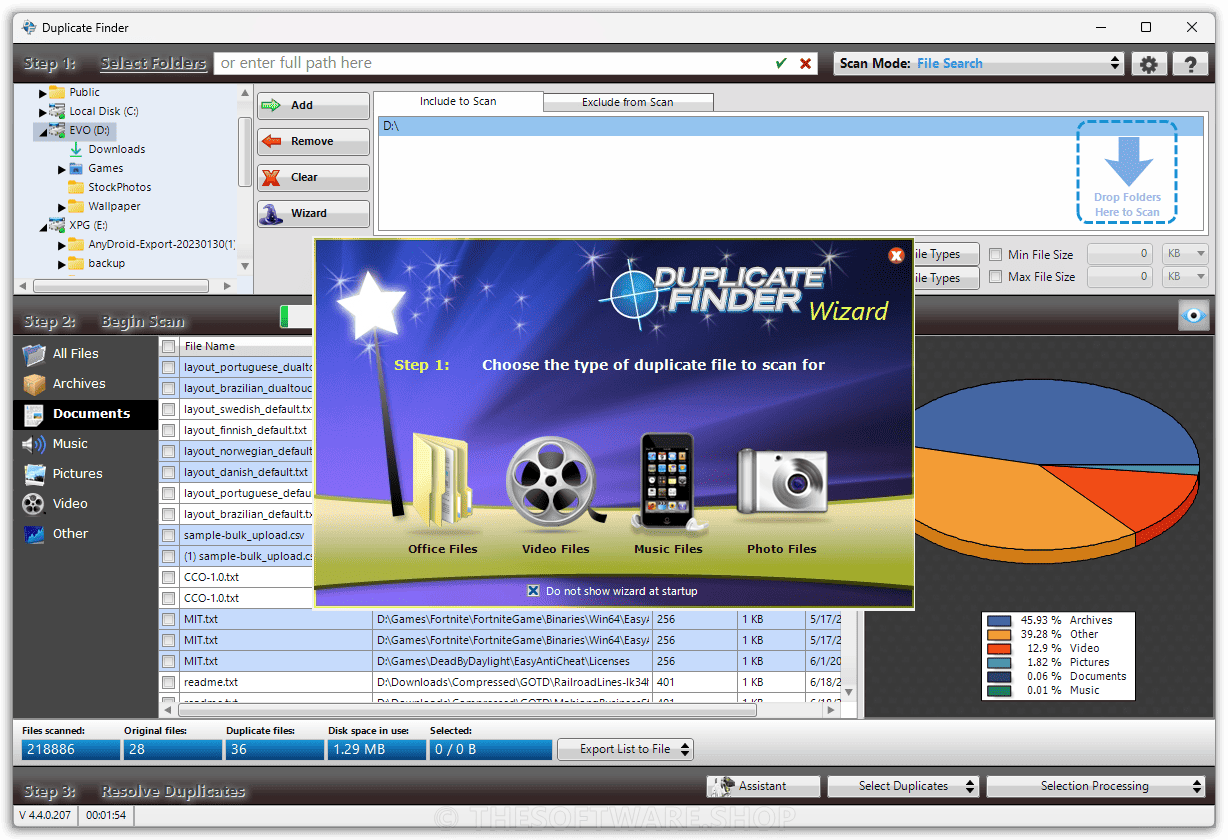Image resolution: width=1228 pixels, height=840 pixels.
Task: Click the Select Folders link
Action: [153, 63]
